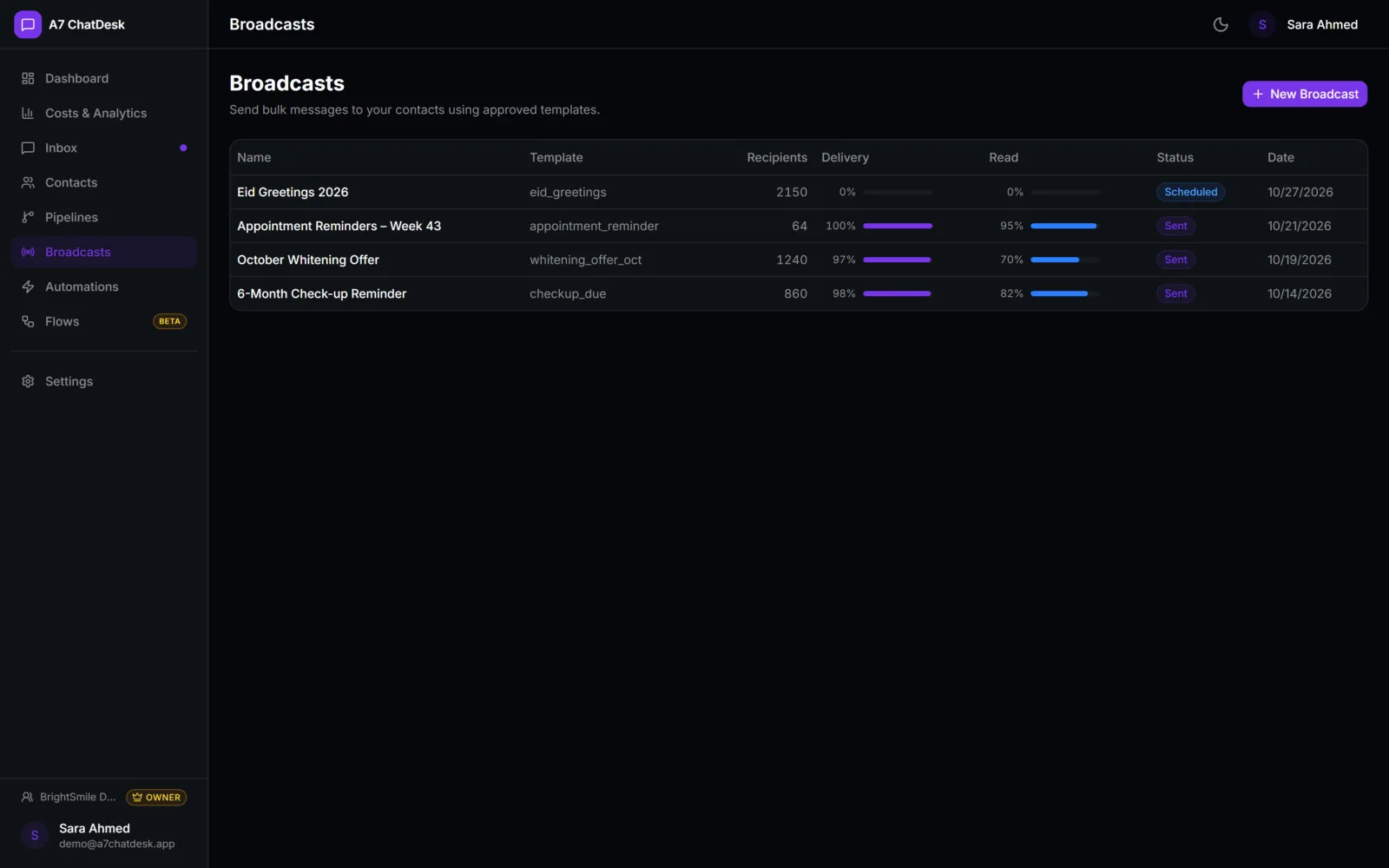Open the October Whitening Offer broadcast
Image resolution: width=1389 pixels, height=868 pixels.
pos(308,260)
